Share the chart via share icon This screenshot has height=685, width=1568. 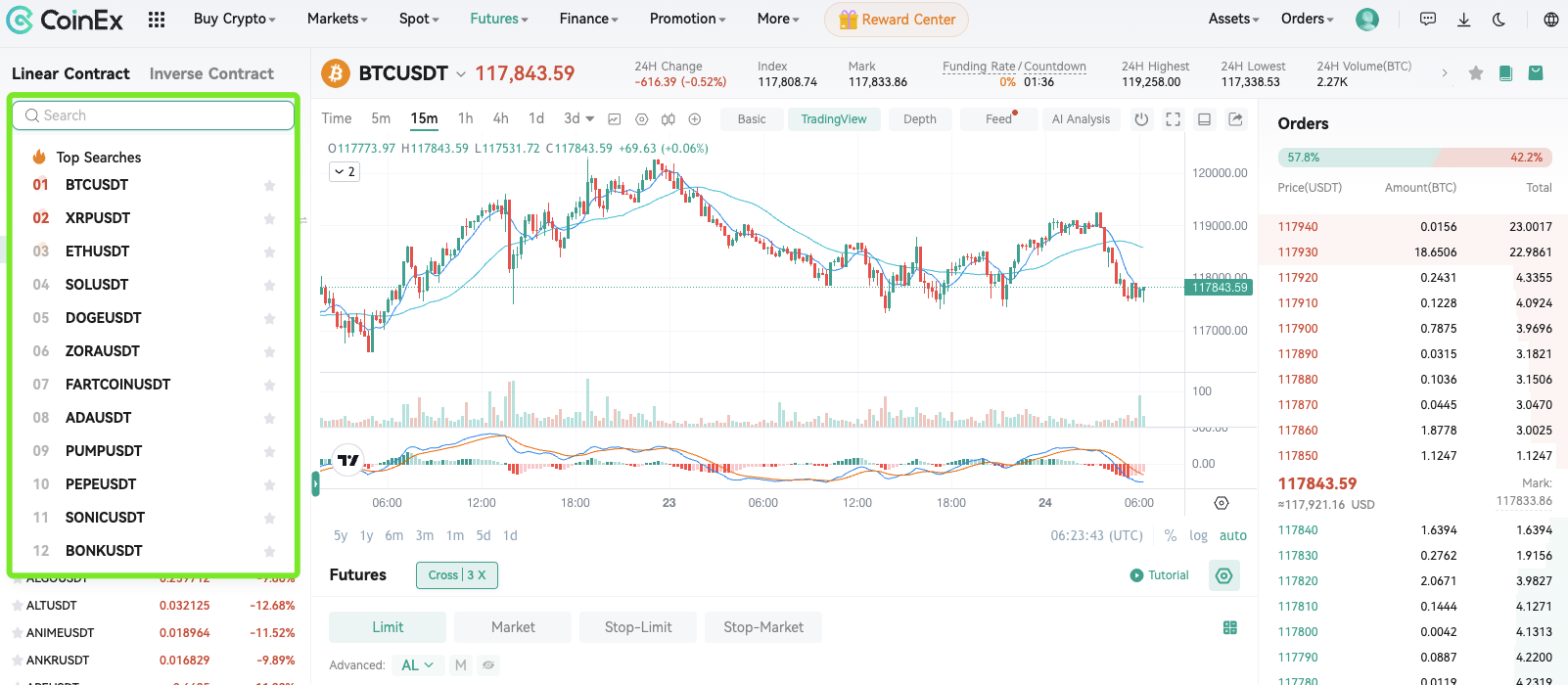point(1236,119)
